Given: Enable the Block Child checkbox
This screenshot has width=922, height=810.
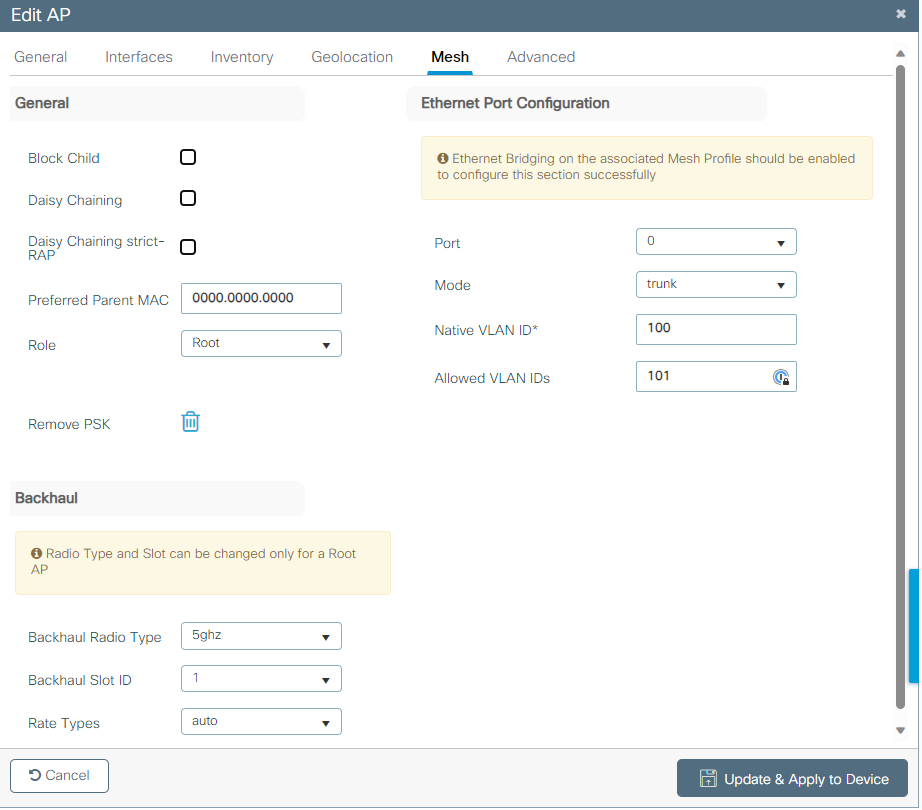Looking at the screenshot, I should (x=188, y=158).
